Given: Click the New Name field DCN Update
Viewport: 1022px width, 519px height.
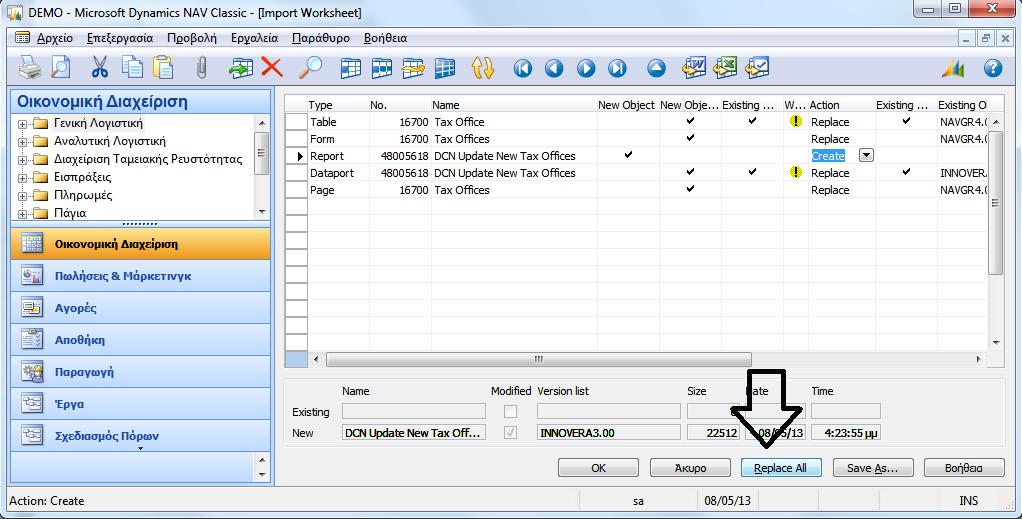Looking at the screenshot, I should [x=414, y=432].
